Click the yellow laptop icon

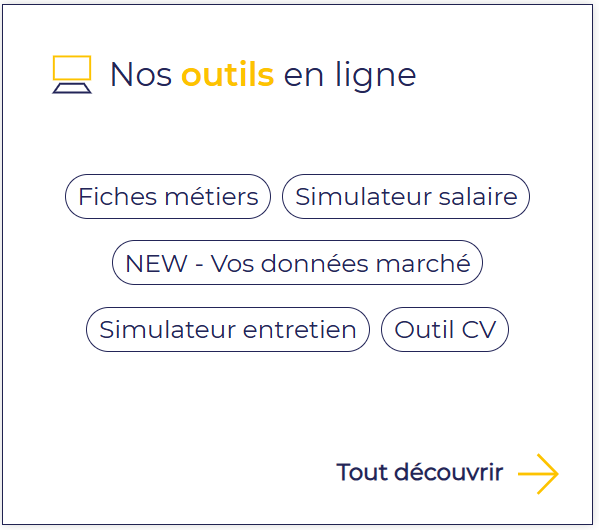(x=72, y=75)
